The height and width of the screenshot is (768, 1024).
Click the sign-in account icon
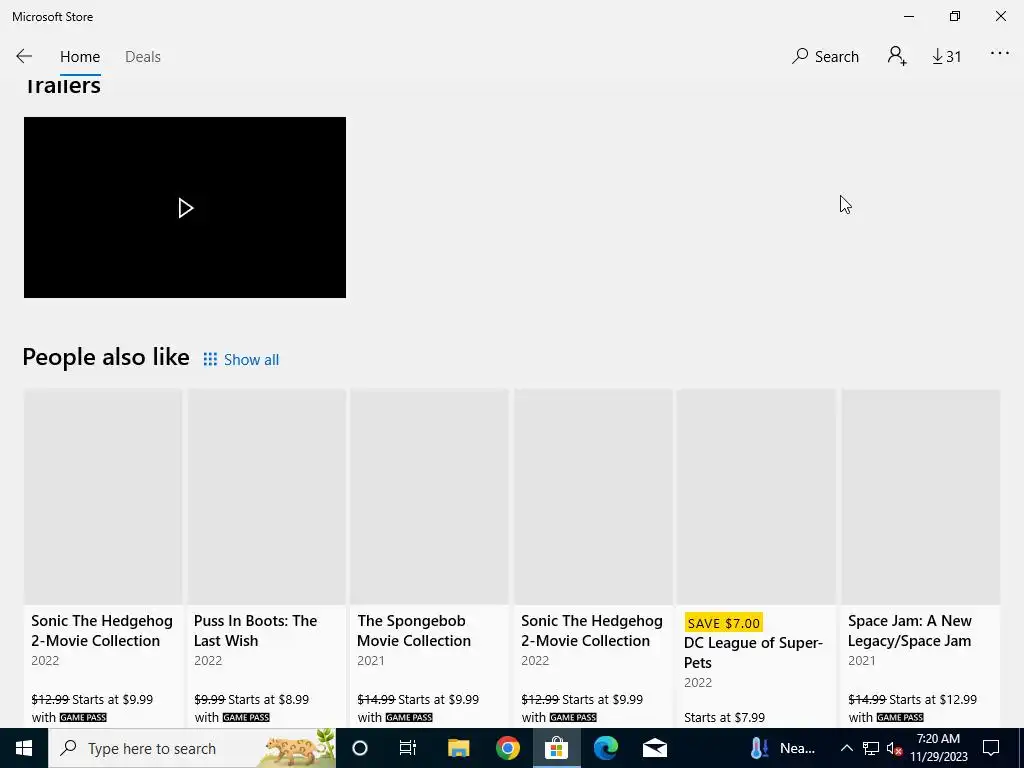point(897,56)
